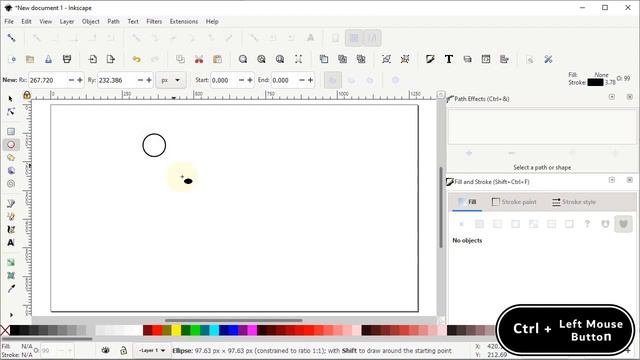The height and width of the screenshot is (360, 640).
Task: Zoom to fit drawing icon
Action: point(261,60)
